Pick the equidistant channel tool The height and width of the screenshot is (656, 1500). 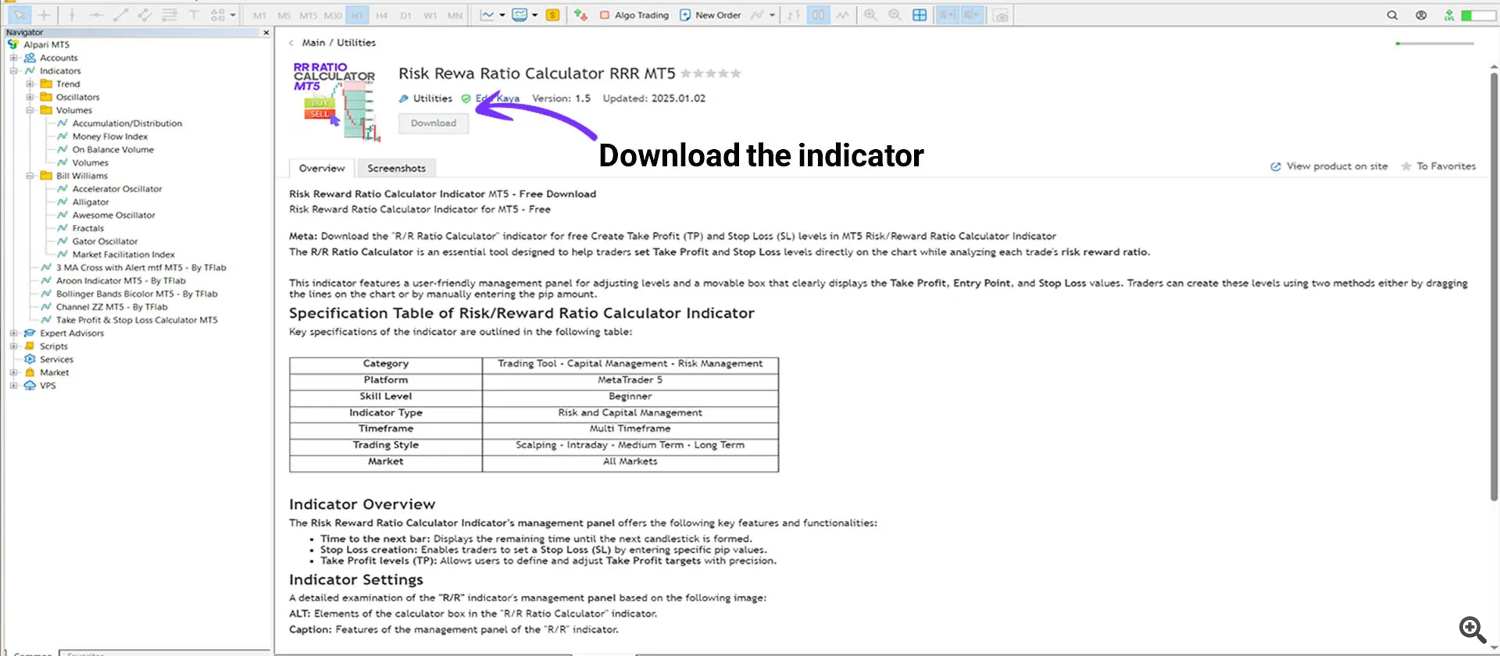(x=146, y=15)
